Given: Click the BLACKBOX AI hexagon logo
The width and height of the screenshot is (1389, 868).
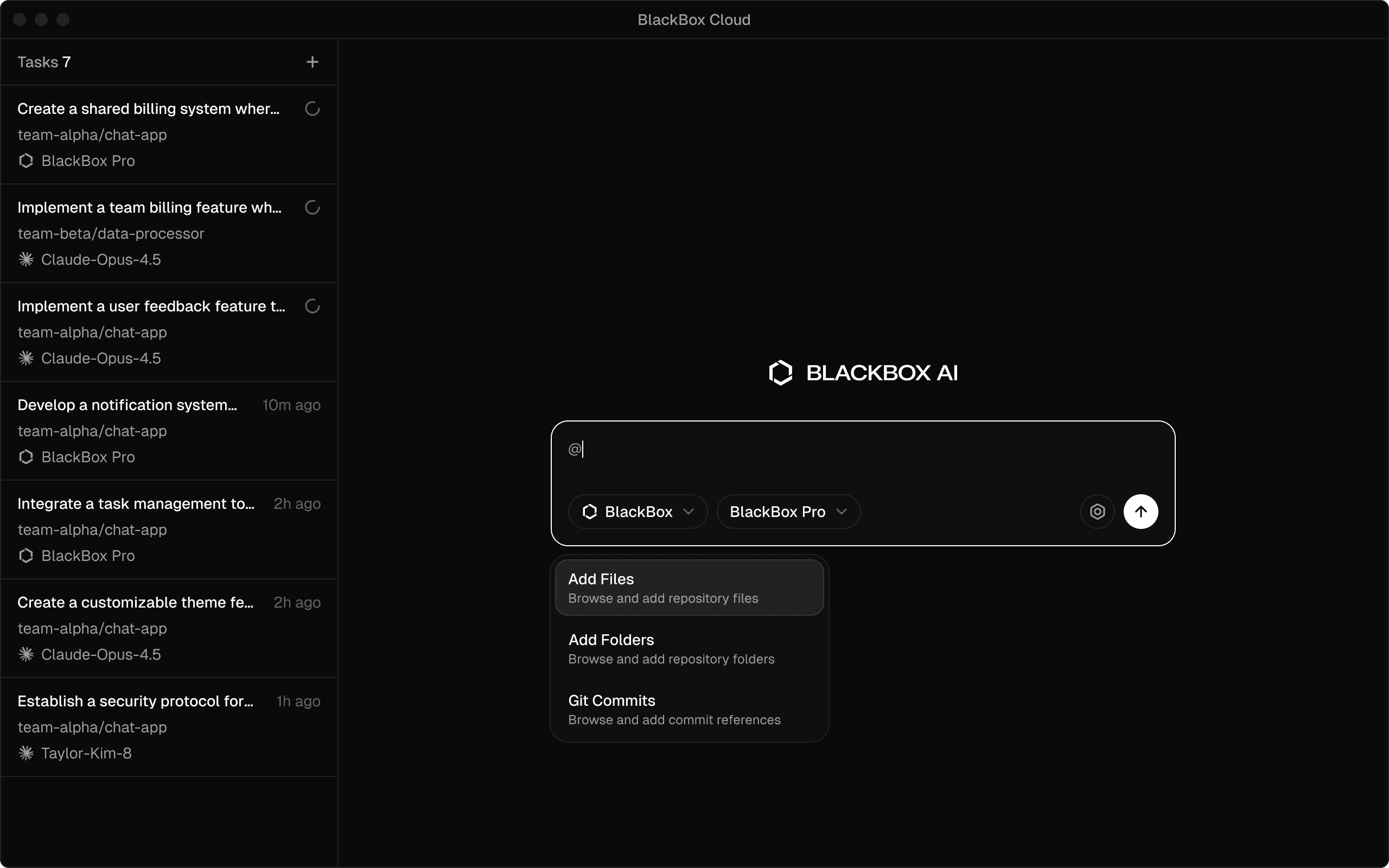Looking at the screenshot, I should (780, 373).
